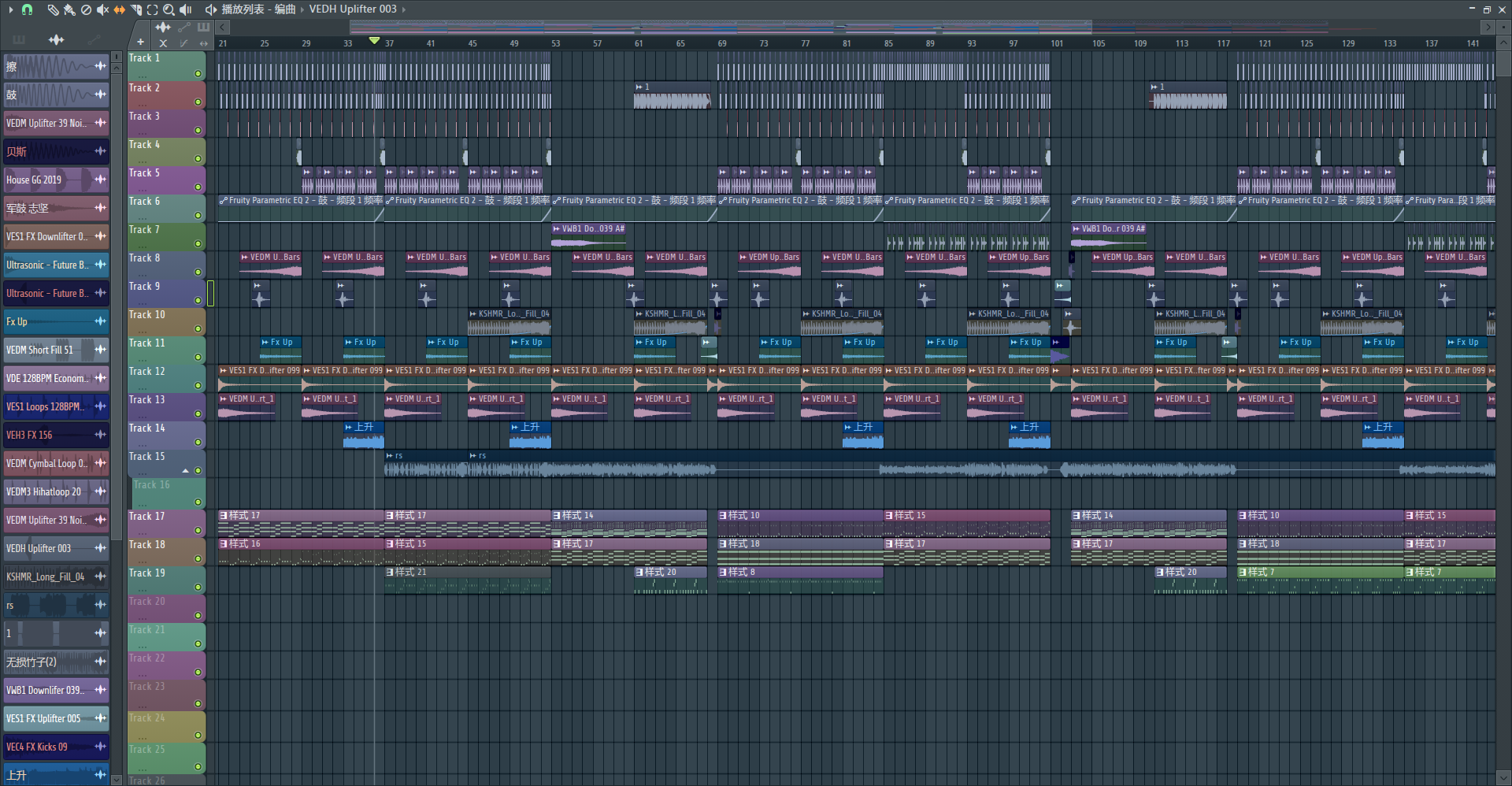Mute Track 10 via its green dot
The image size is (1512, 786).
[198, 329]
